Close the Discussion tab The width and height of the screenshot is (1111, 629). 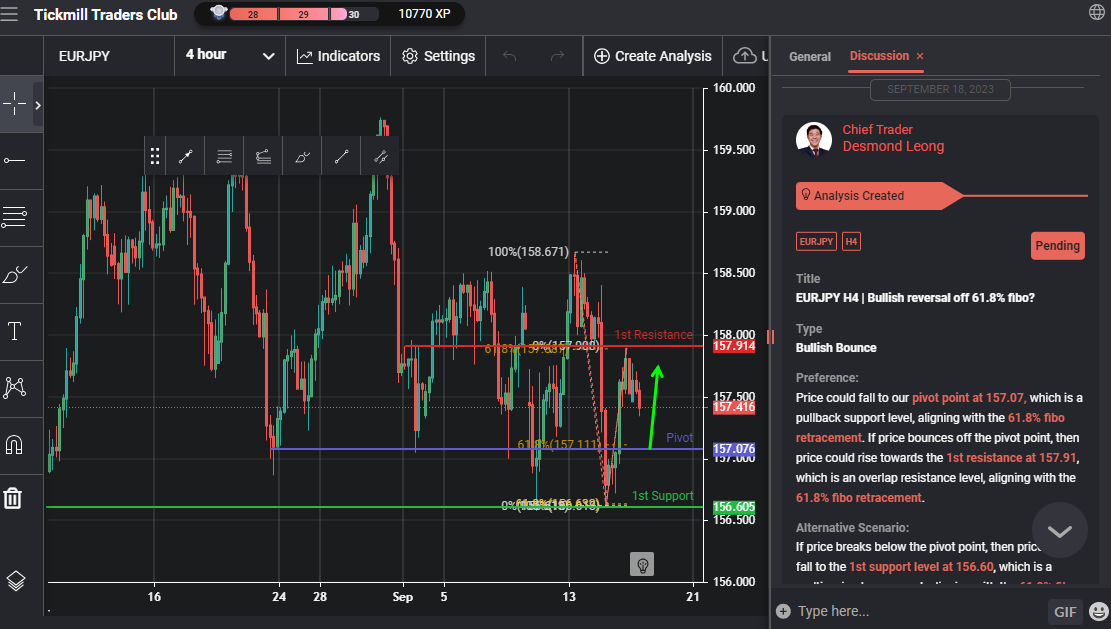click(x=920, y=56)
